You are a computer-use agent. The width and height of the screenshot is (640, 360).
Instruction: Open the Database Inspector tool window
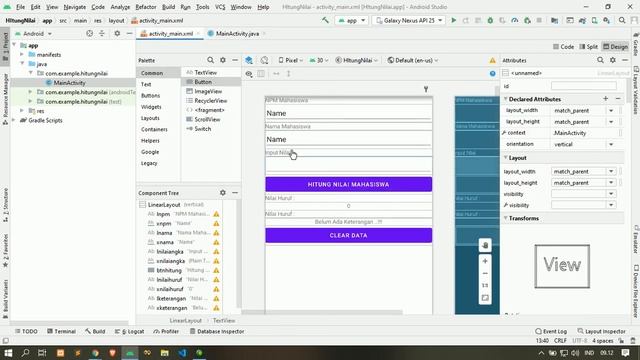coord(217,331)
